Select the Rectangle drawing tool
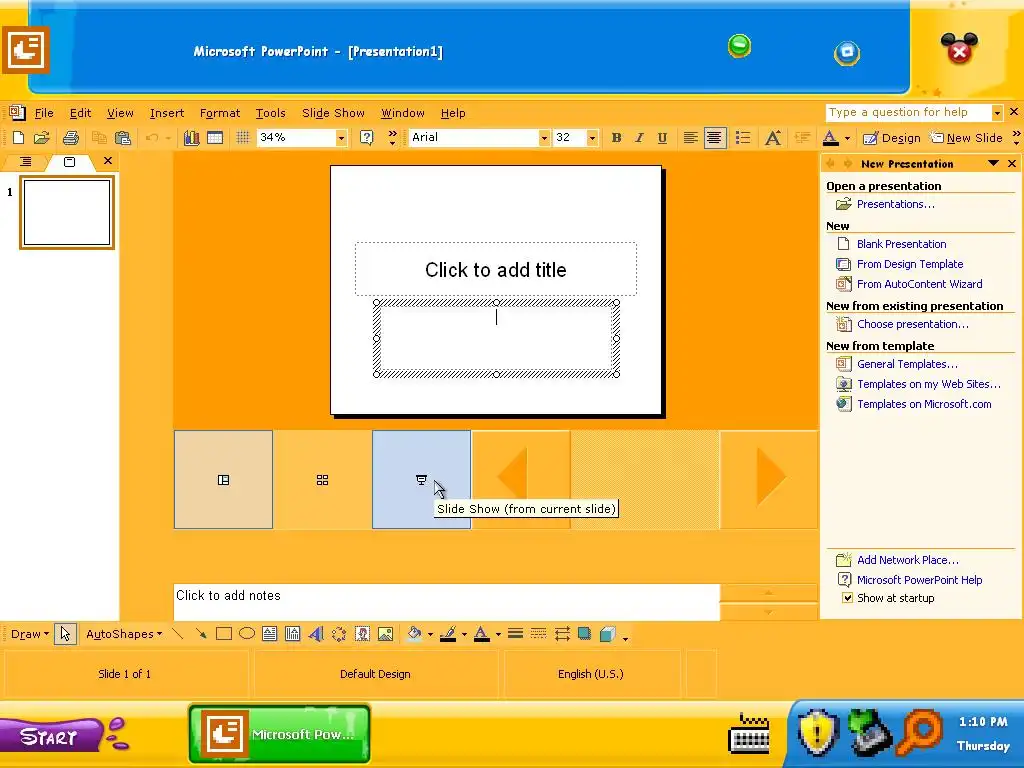The height and width of the screenshot is (768, 1024). 223,633
